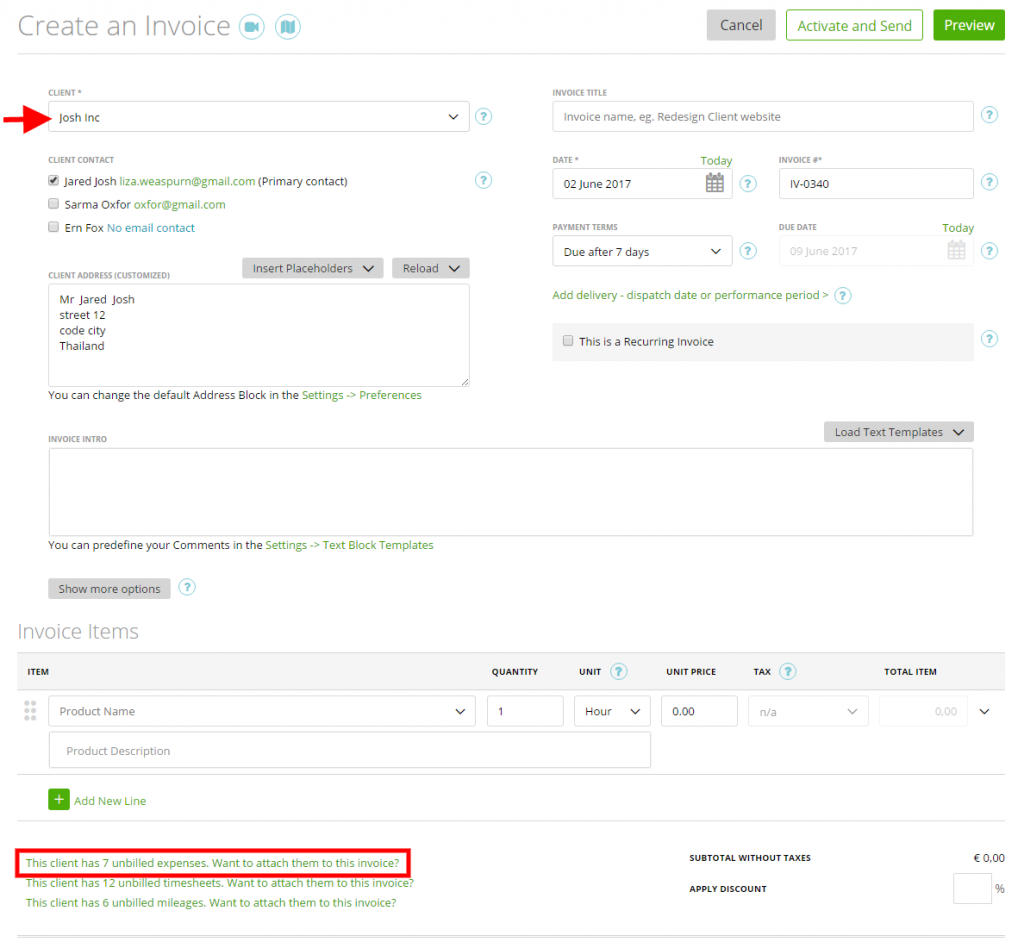1024x948 pixels.
Task: Open the documentation icon next to the video icon
Action: (288, 25)
